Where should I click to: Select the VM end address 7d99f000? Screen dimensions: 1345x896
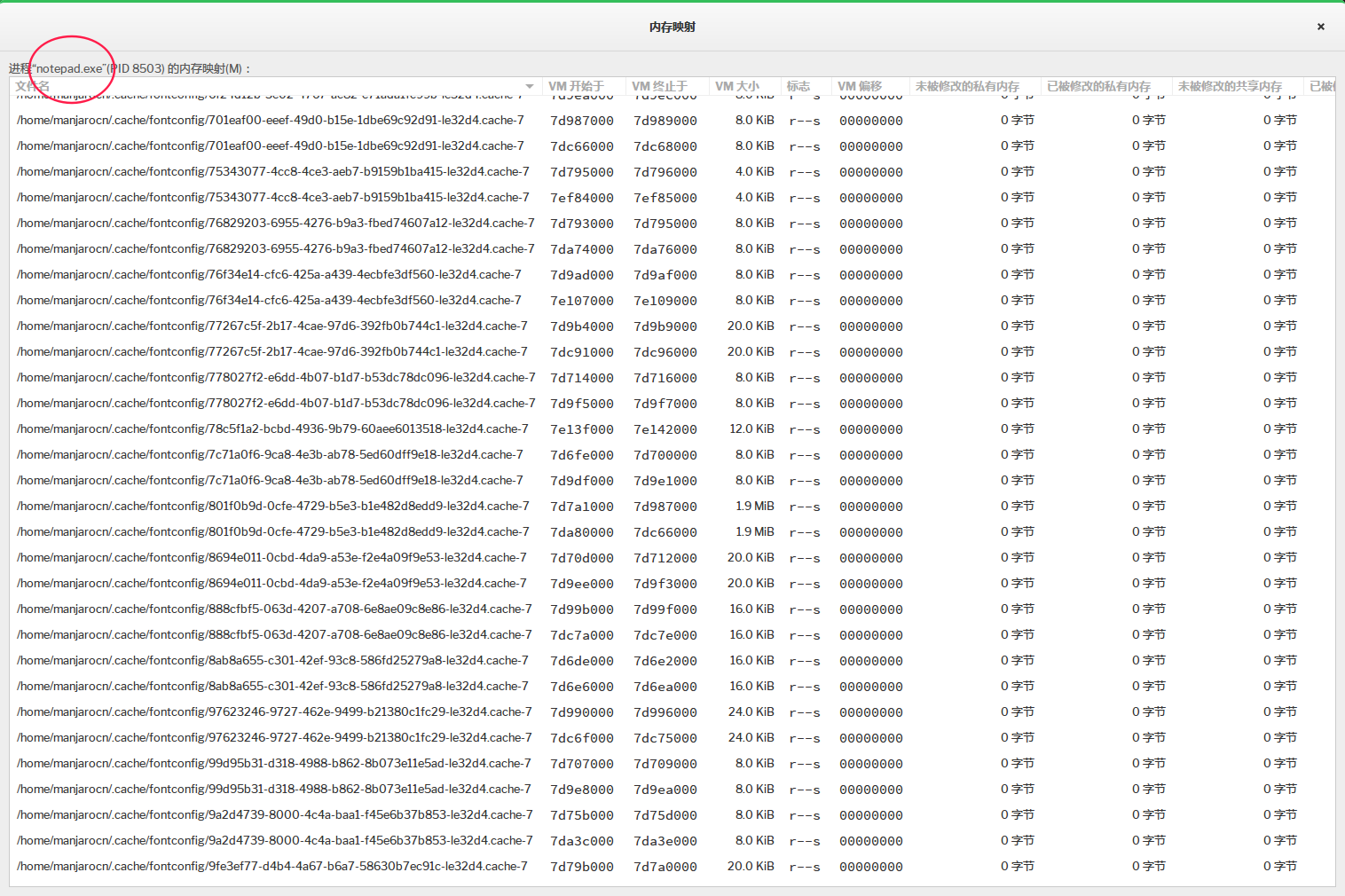coord(665,609)
